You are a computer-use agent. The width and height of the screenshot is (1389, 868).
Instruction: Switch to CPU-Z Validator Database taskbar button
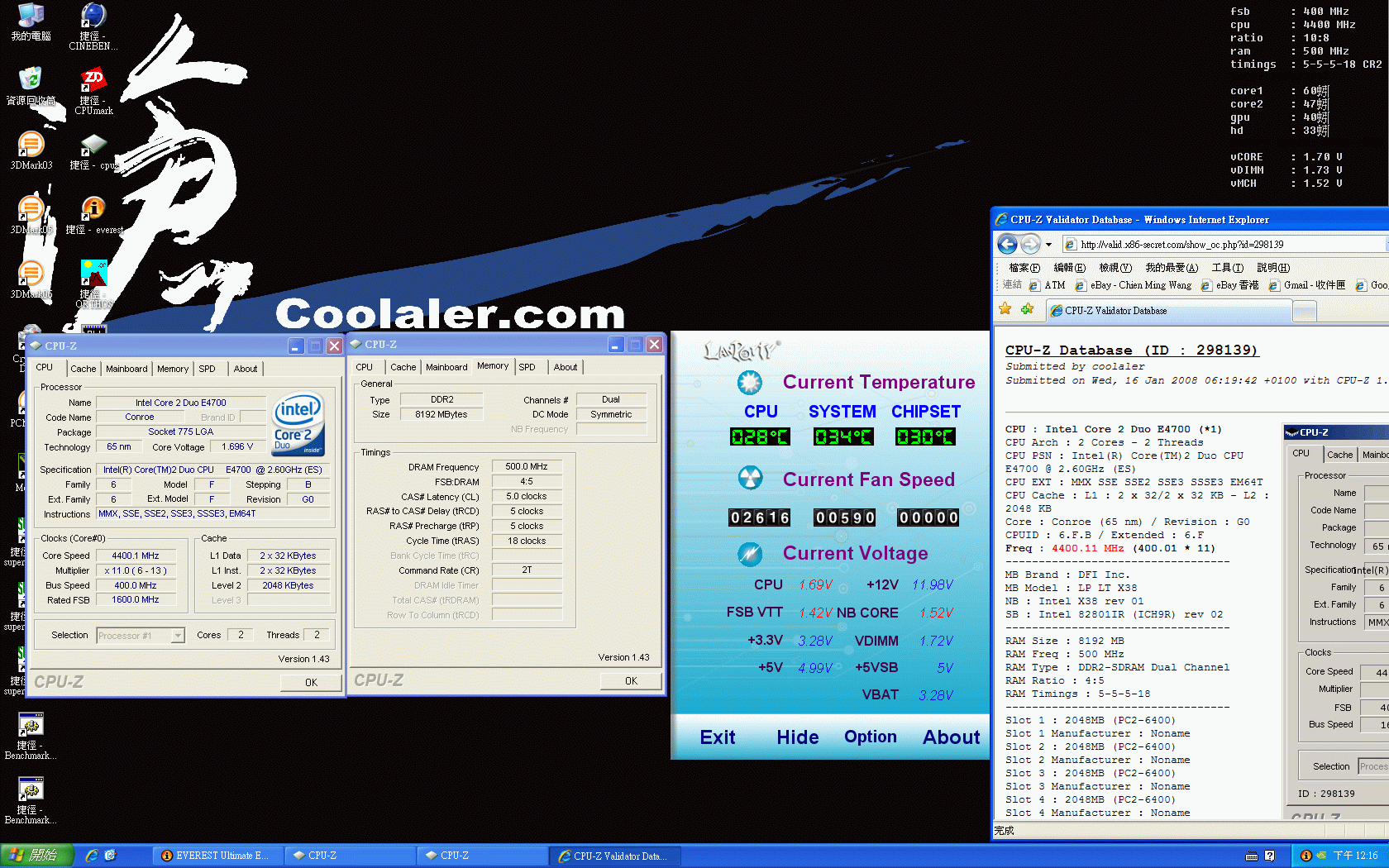pos(613,856)
